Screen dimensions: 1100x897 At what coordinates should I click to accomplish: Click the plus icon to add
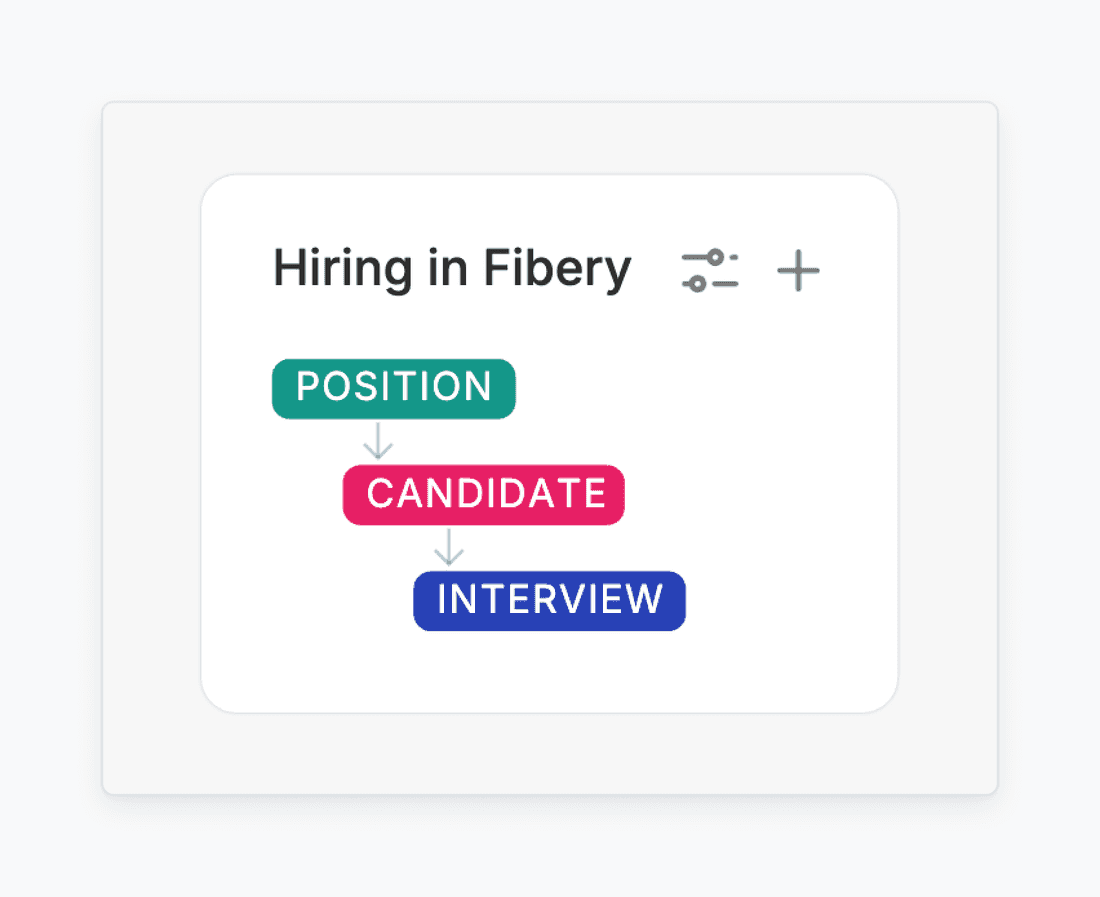coord(798,271)
